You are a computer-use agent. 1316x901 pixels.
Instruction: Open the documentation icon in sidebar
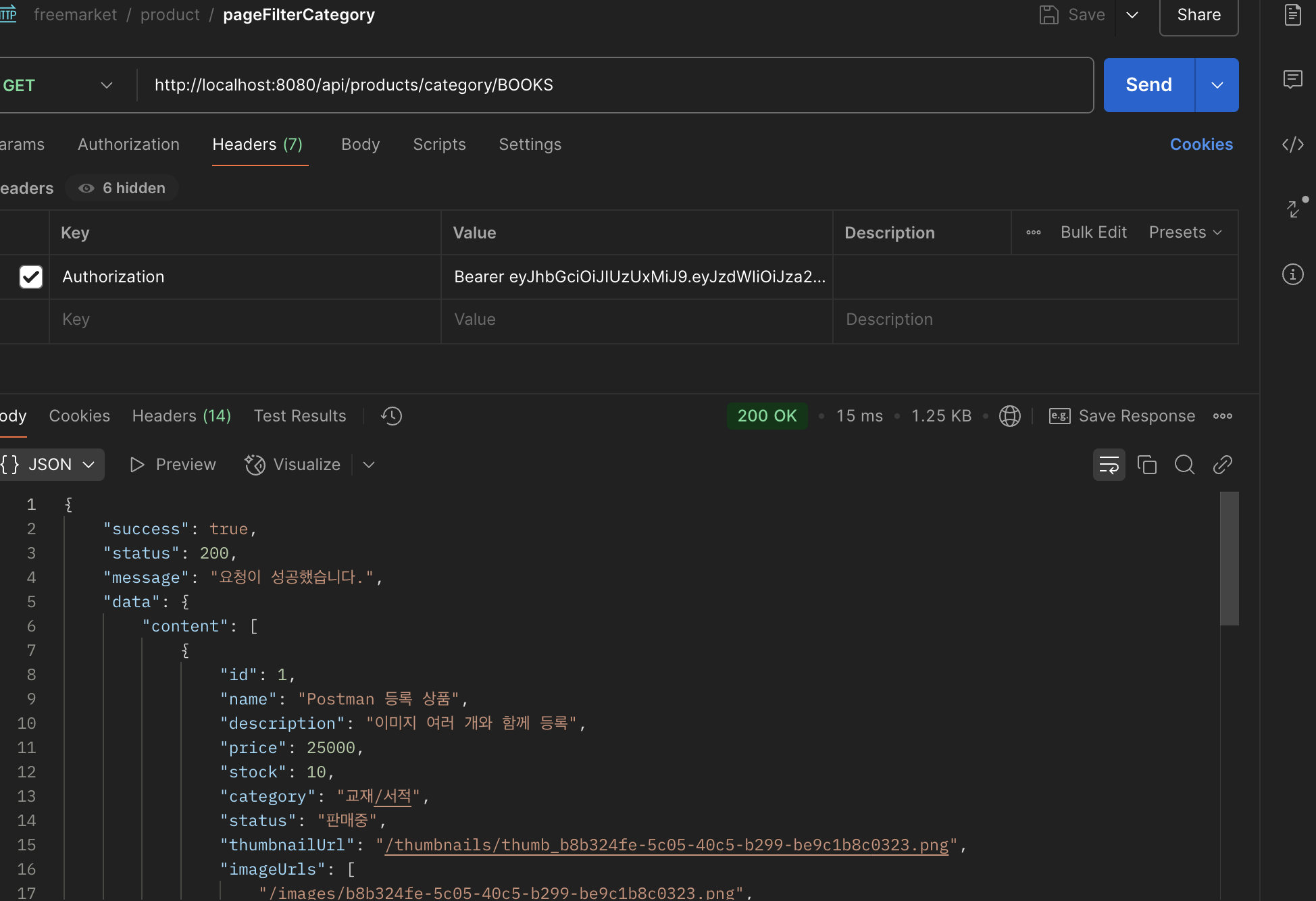click(x=1292, y=15)
